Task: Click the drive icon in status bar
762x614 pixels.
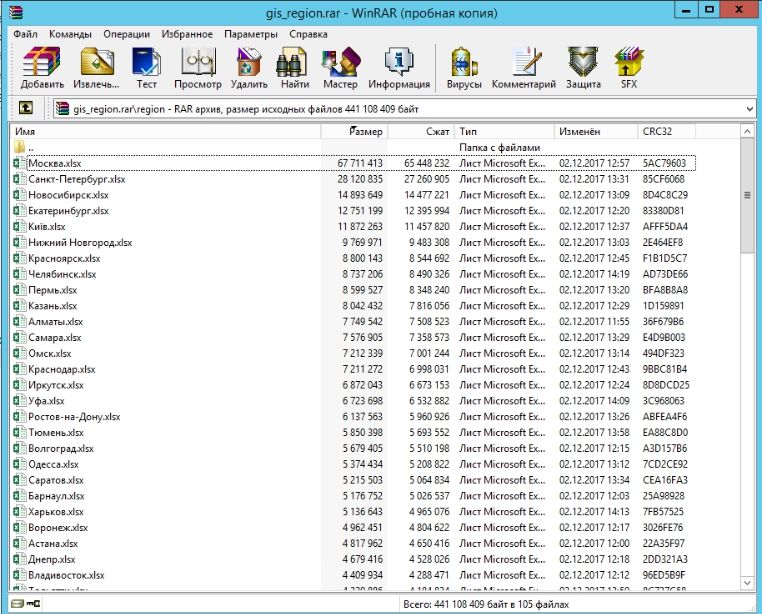Action: pyautogui.click(x=17, y=604)
